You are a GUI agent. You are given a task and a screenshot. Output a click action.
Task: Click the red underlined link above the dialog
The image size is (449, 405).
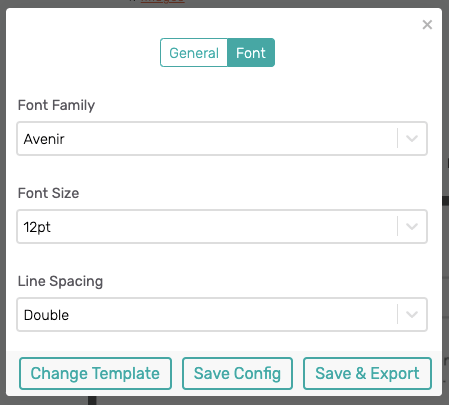(162, 1)
